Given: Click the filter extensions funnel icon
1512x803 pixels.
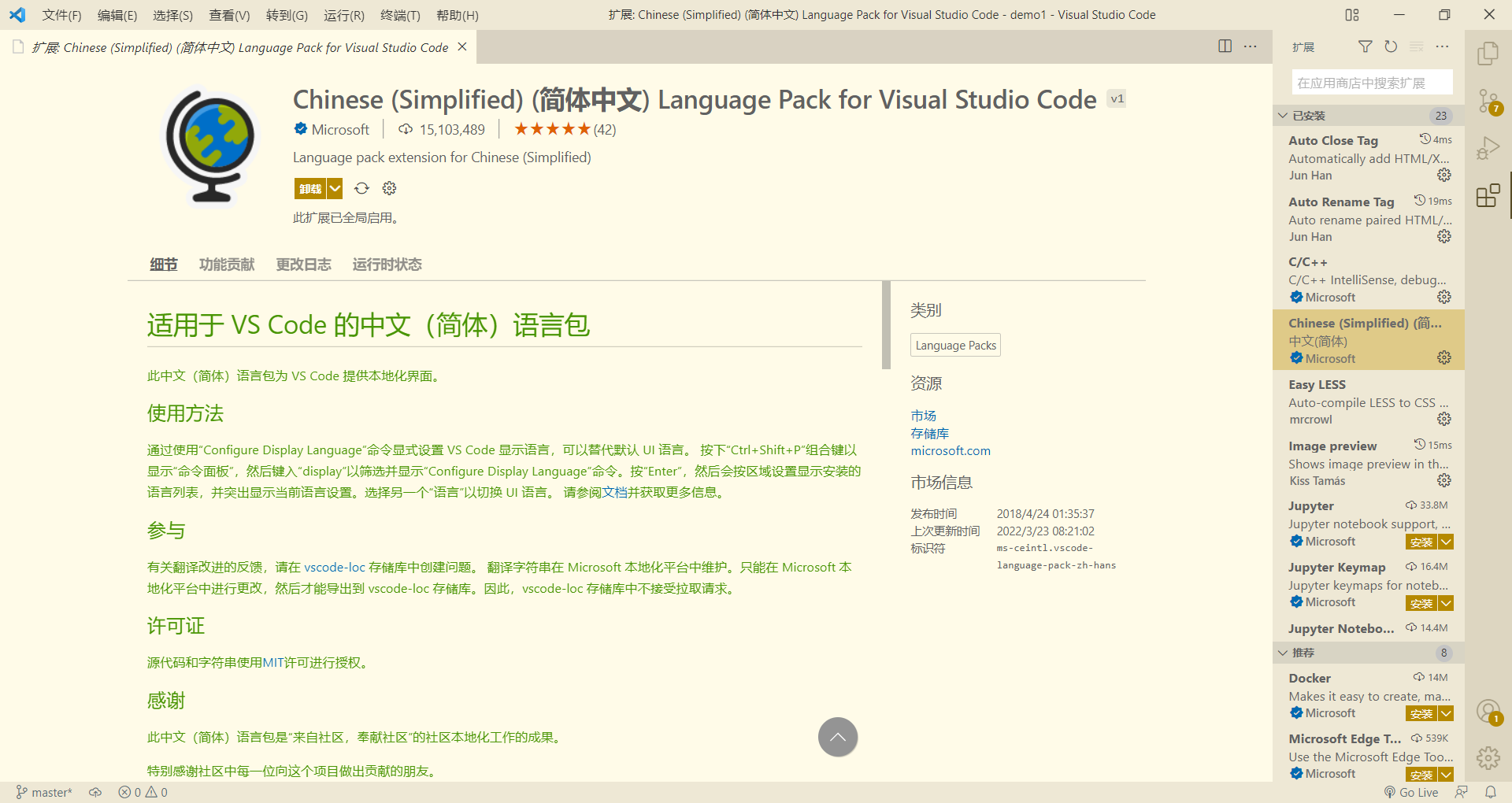Looking at the screenshot, I should click(1365, 47).
